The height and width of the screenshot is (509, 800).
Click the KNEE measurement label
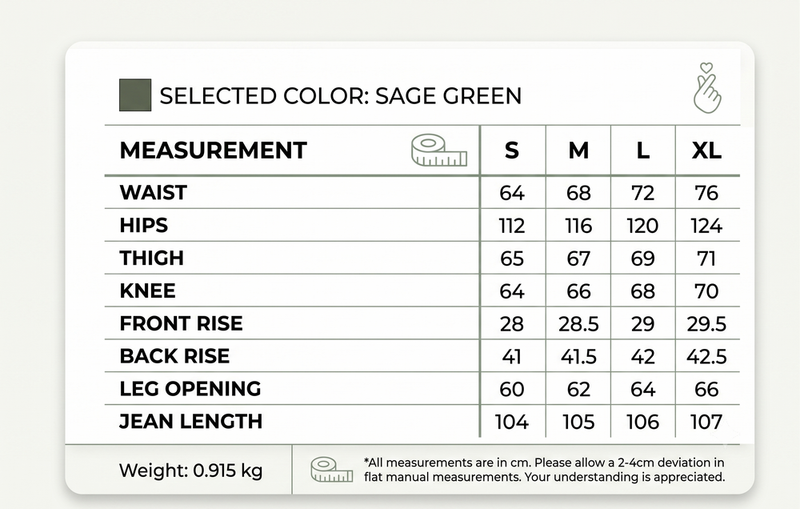pyautogui.click(x=148, y=291)
